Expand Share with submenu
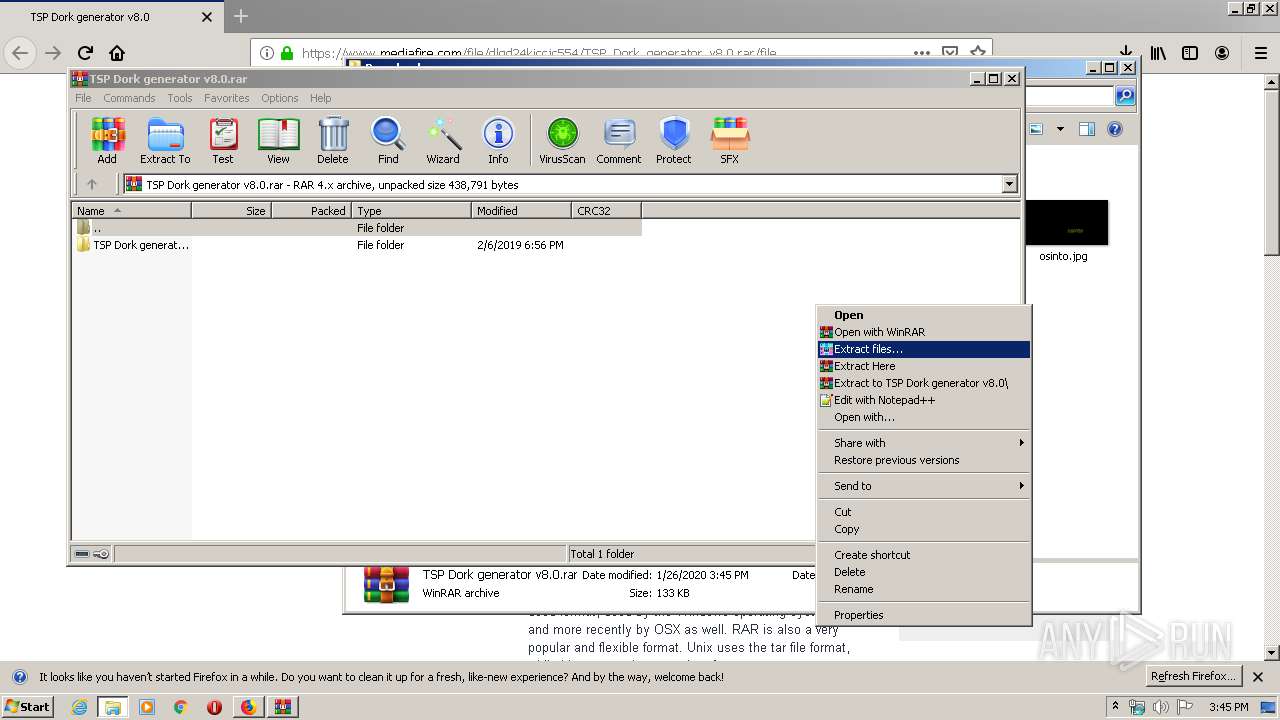The image size is (1280, 720). click(x=924, y=443)
